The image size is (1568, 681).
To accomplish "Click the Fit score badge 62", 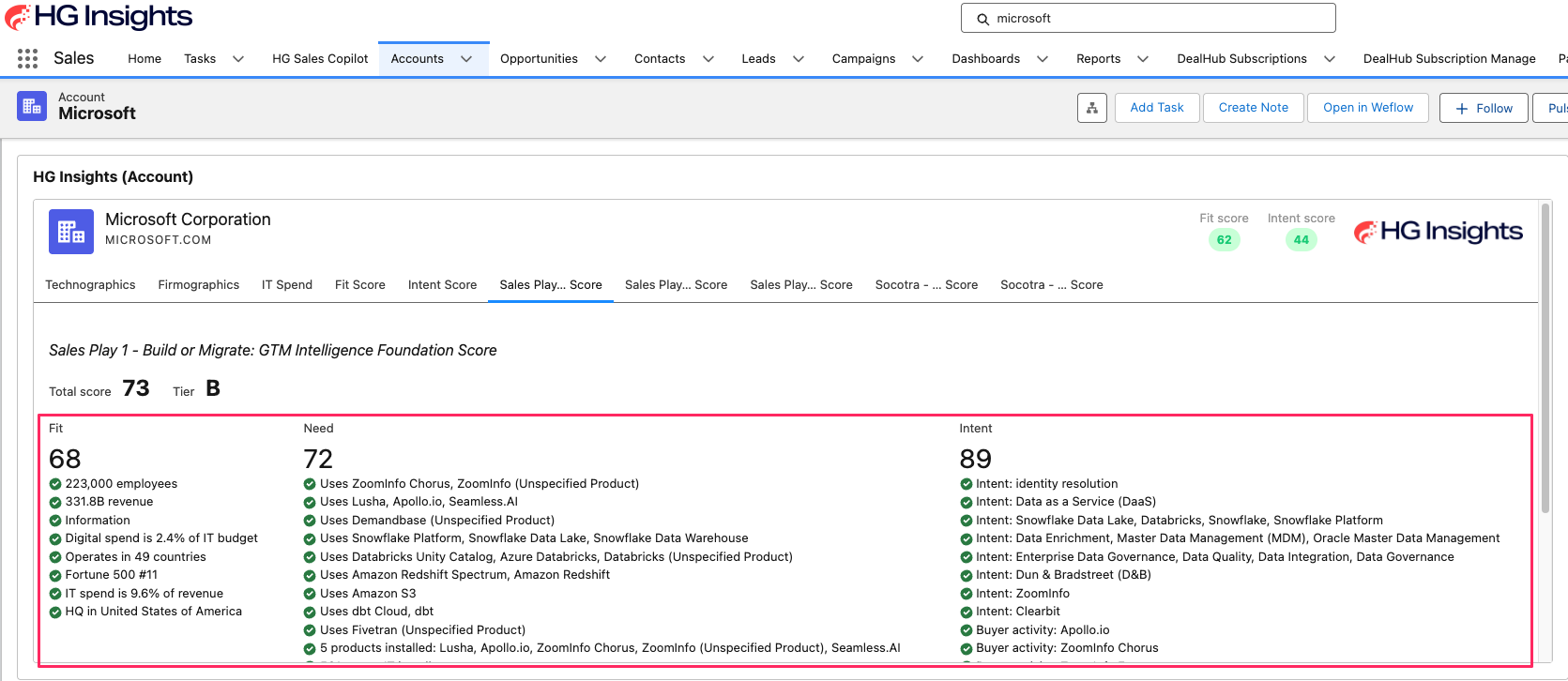I will click(1225, 240).
